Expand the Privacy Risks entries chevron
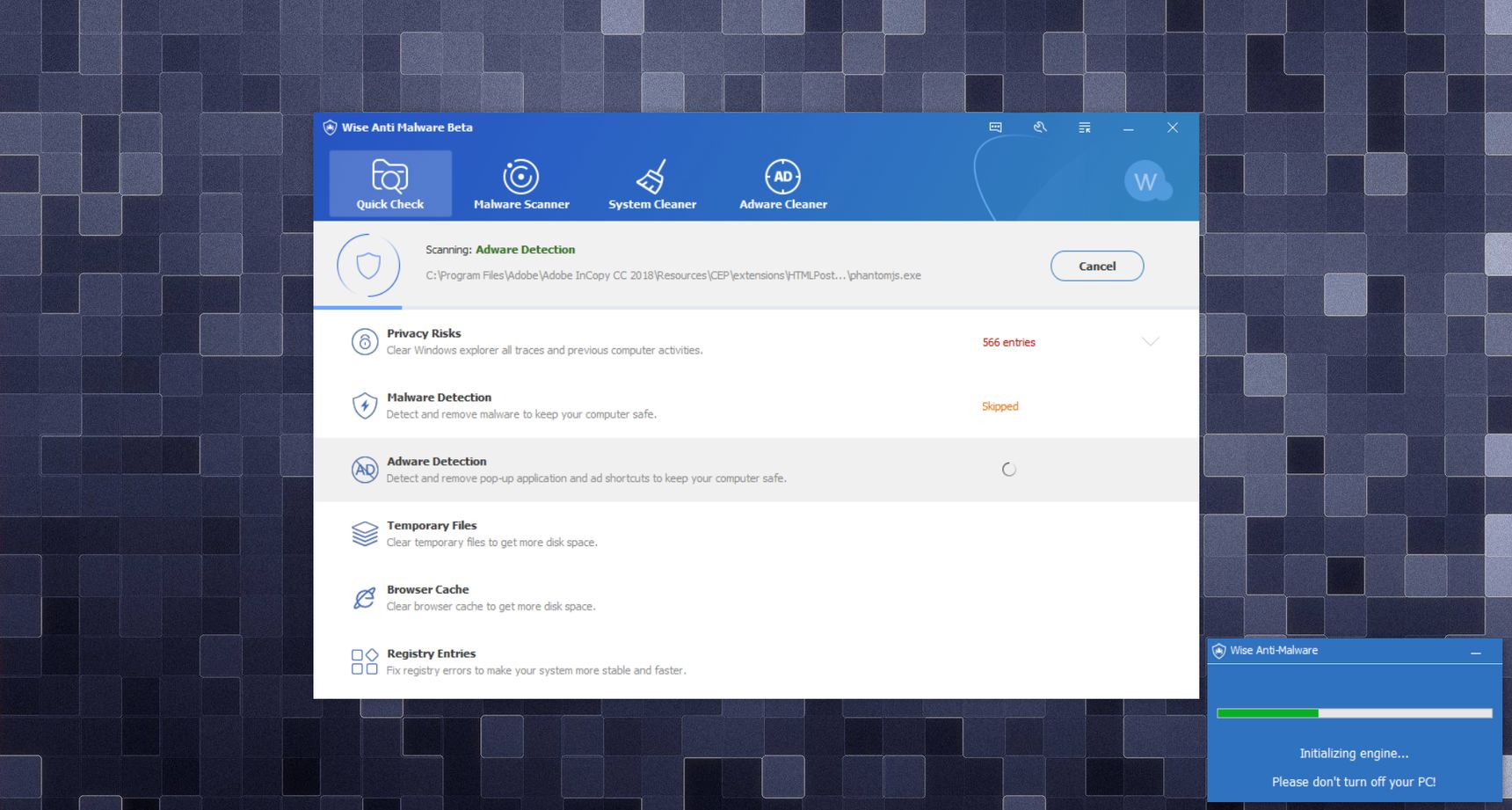This screenshot has width=1512, height=810. [1150, 341]
